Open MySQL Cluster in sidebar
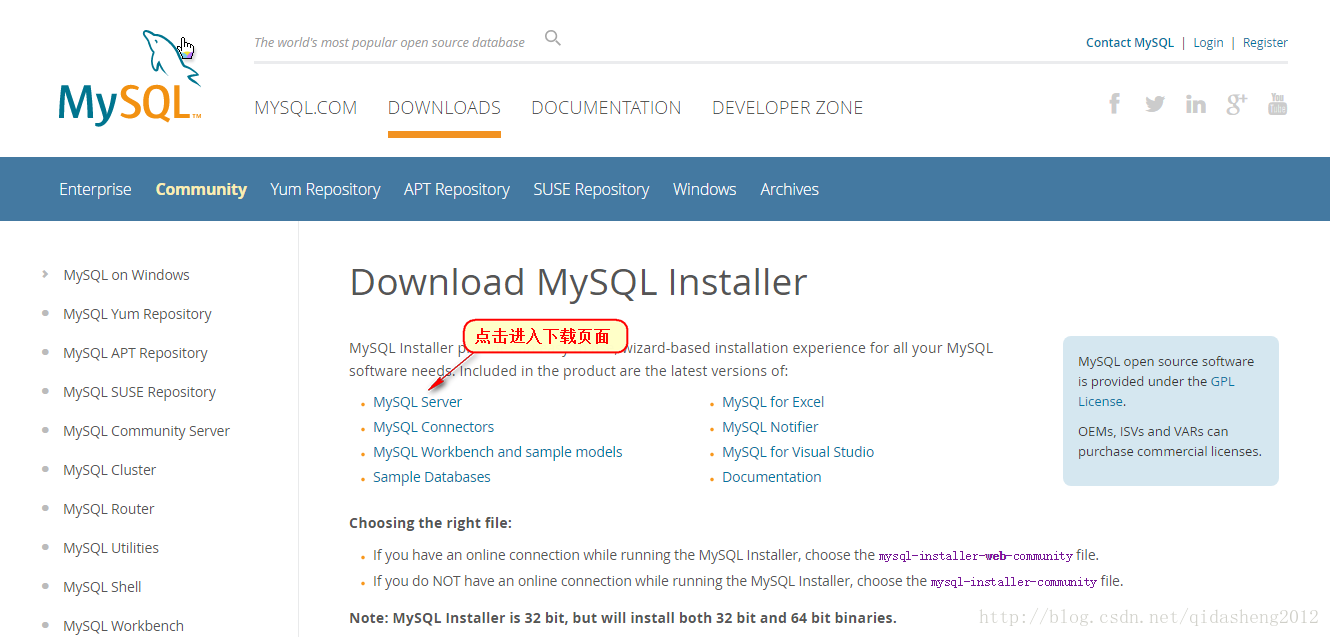 109,470
